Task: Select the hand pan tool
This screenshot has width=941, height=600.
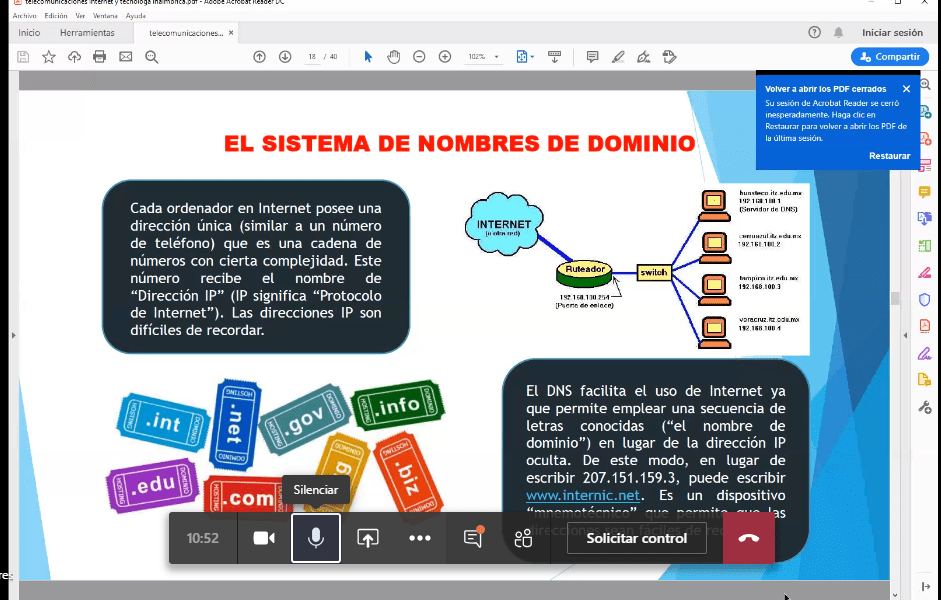Action: [x=393, y=57]
